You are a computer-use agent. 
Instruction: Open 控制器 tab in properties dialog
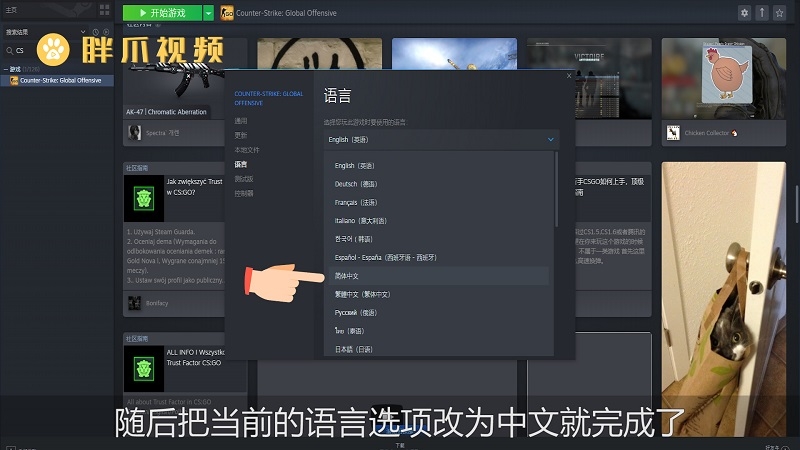(244, 193)
